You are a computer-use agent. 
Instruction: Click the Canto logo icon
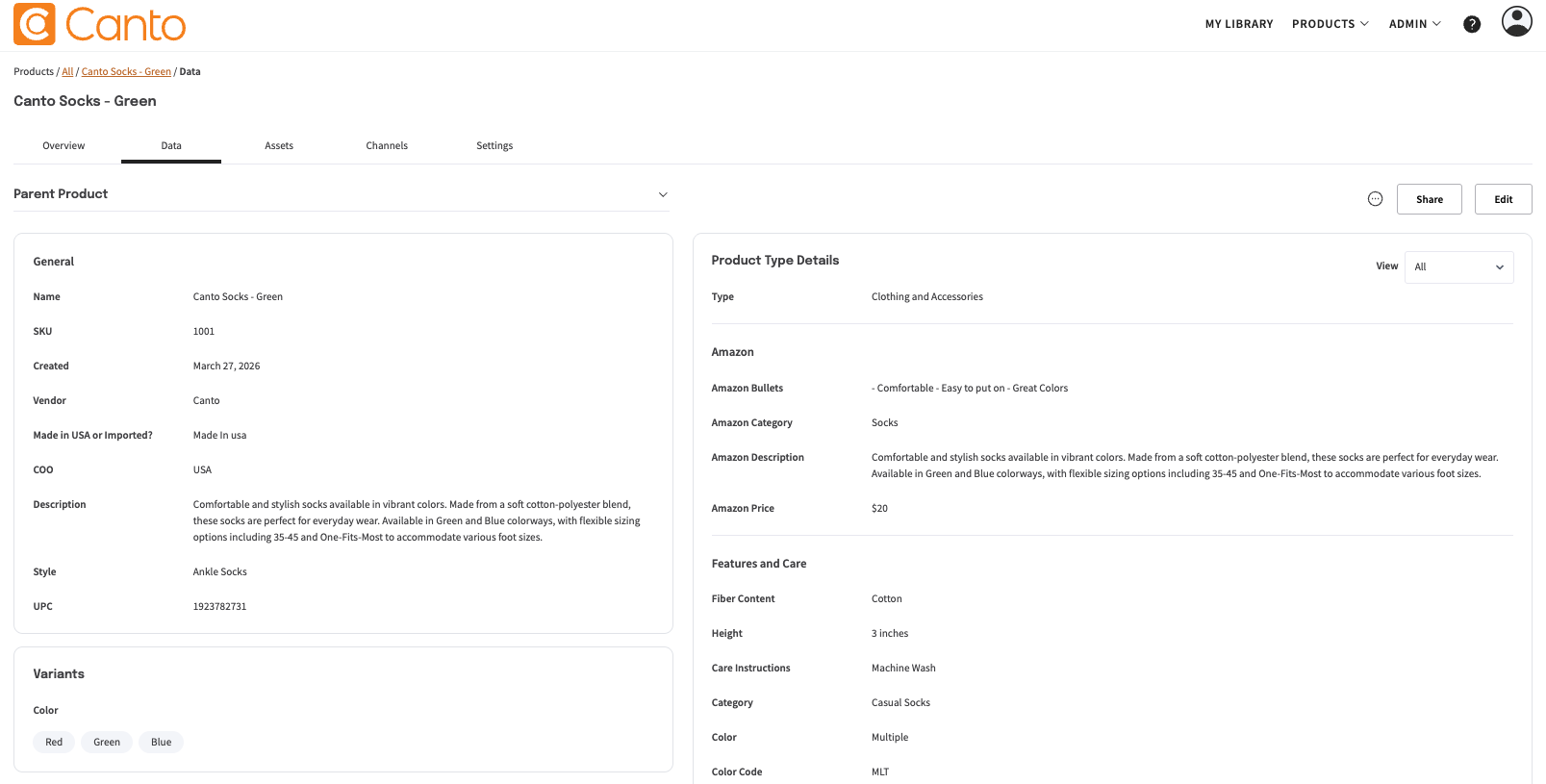pyautogui.click(x=35, y=24)
